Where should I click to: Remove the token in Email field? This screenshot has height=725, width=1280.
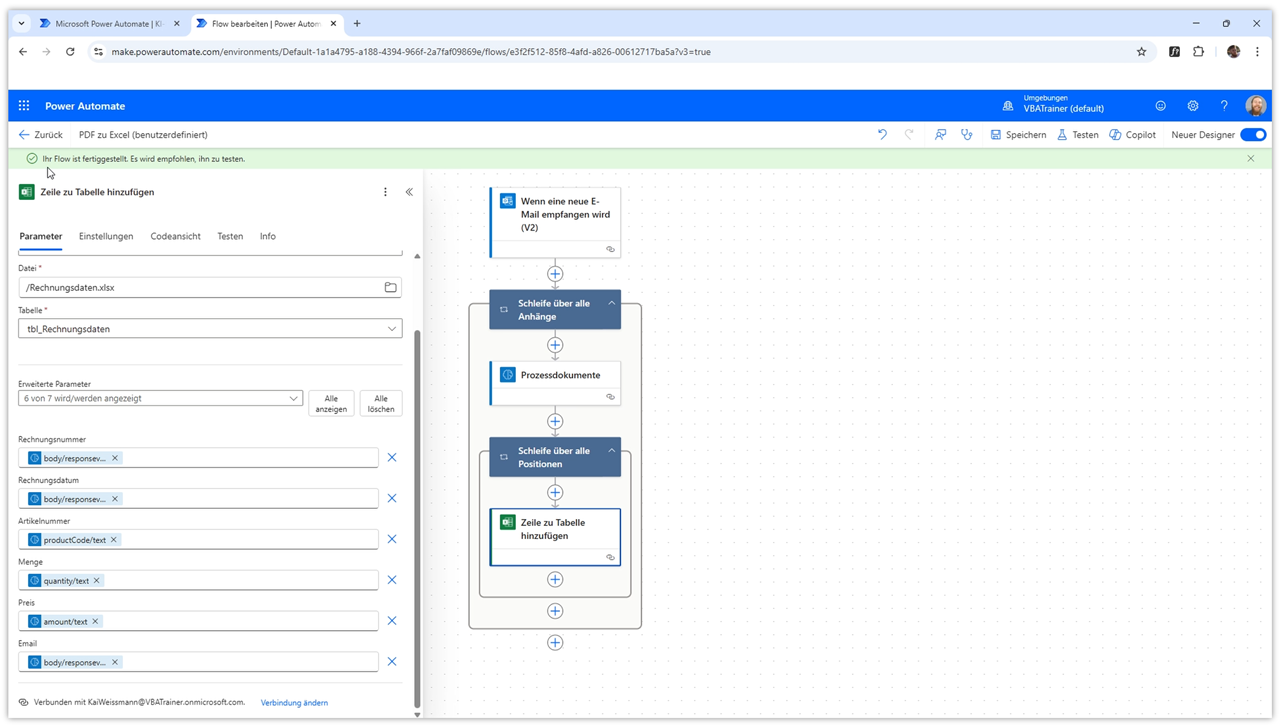[115, 662]
